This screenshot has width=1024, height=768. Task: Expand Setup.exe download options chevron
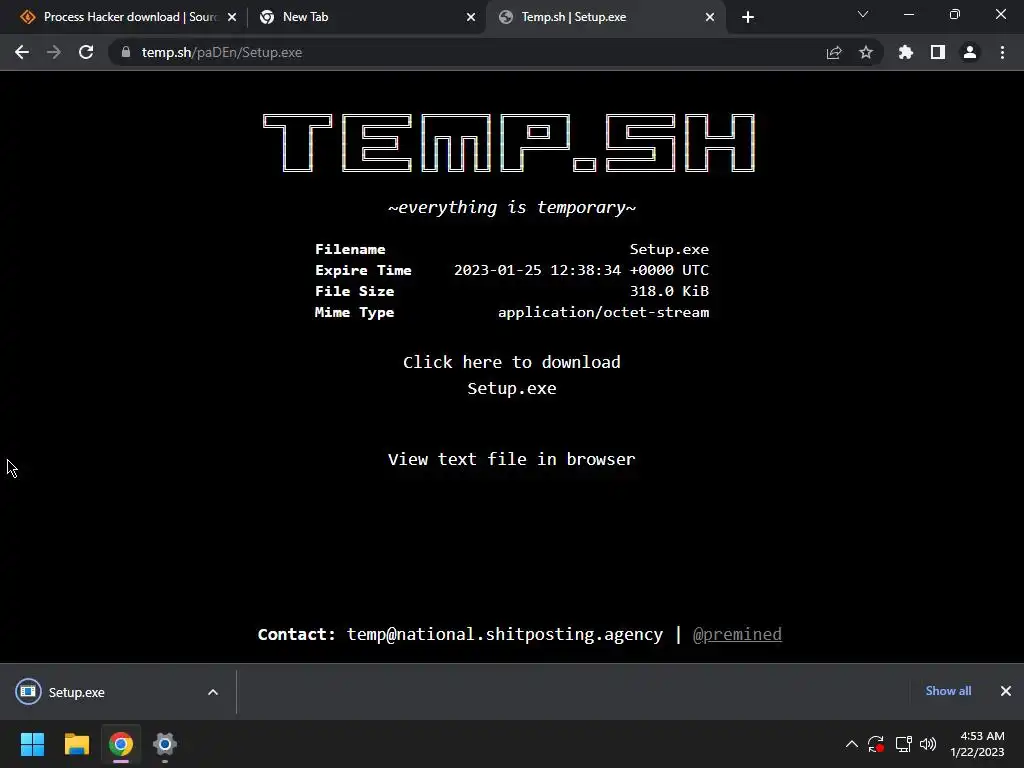pyautogui.click(x=213, y=692)
